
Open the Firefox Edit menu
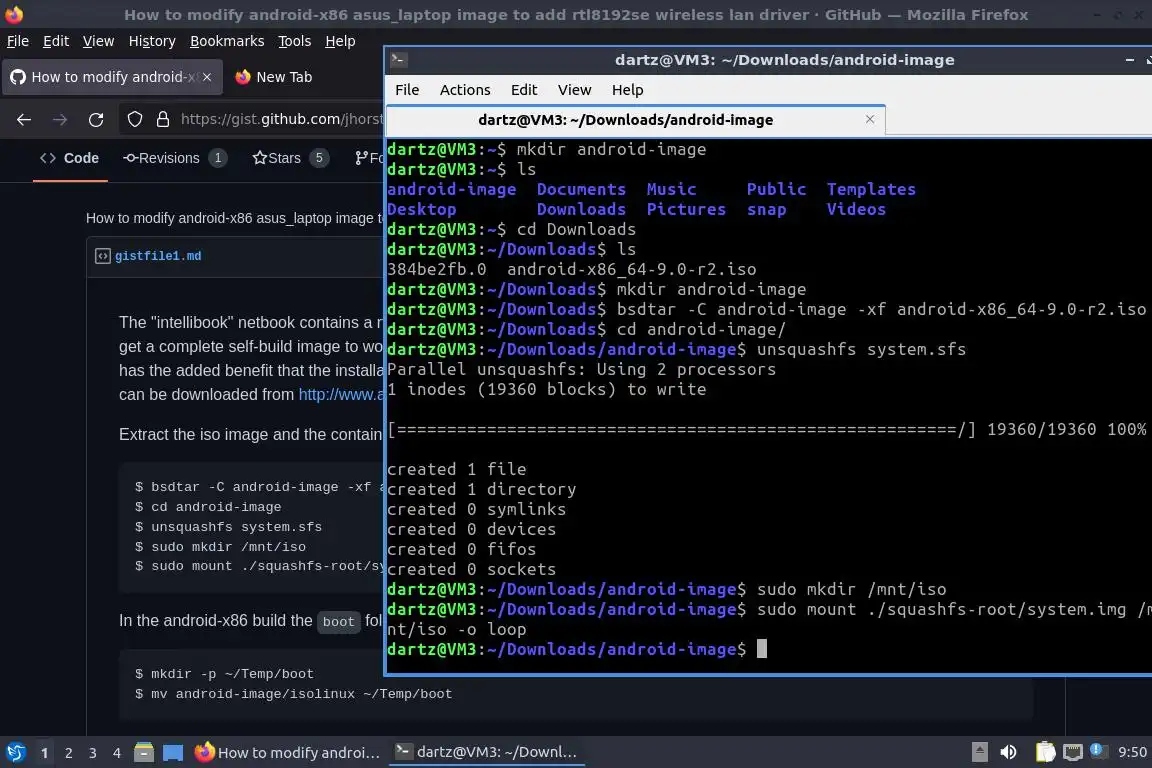(x=56, y=41)
